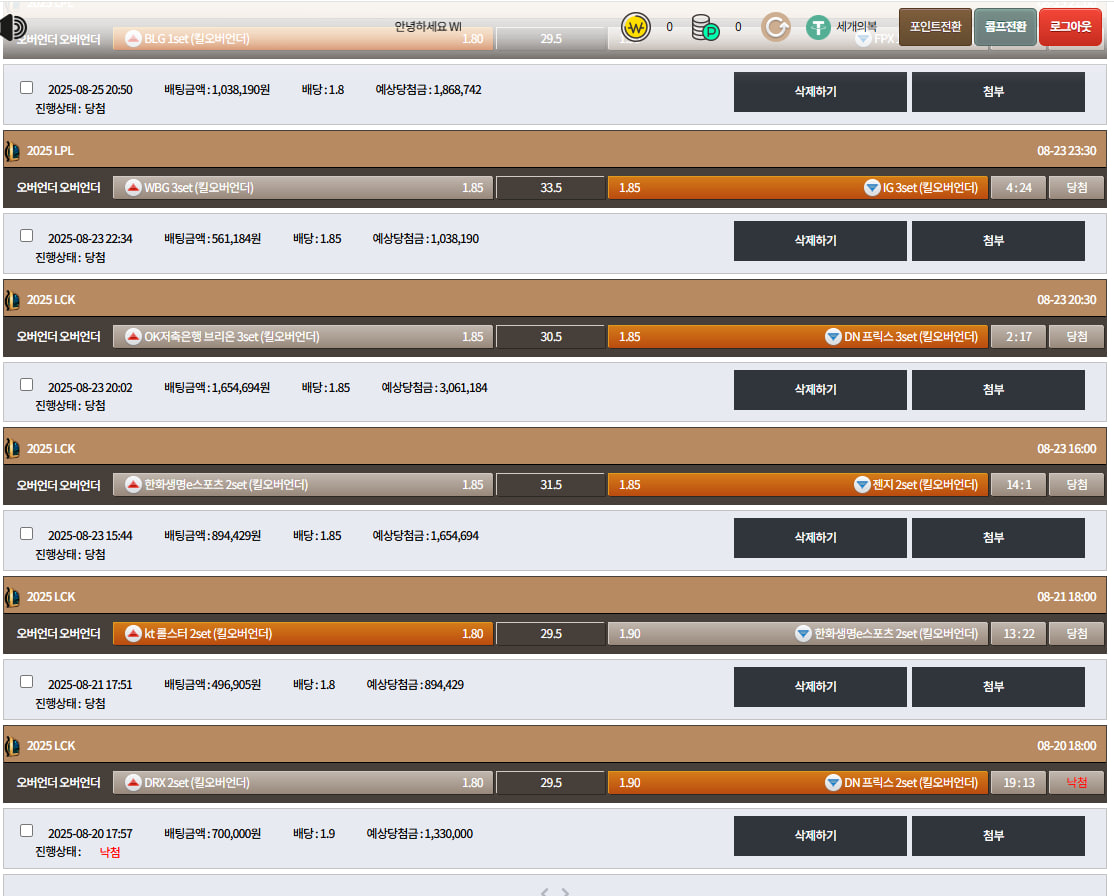Click the circular refresh icon in header

775,27
